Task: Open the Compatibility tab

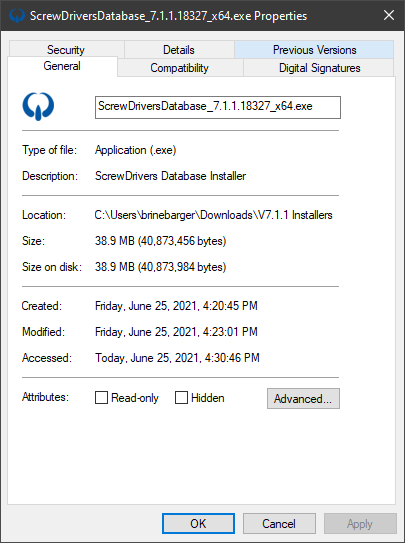Action: [179, 68]
